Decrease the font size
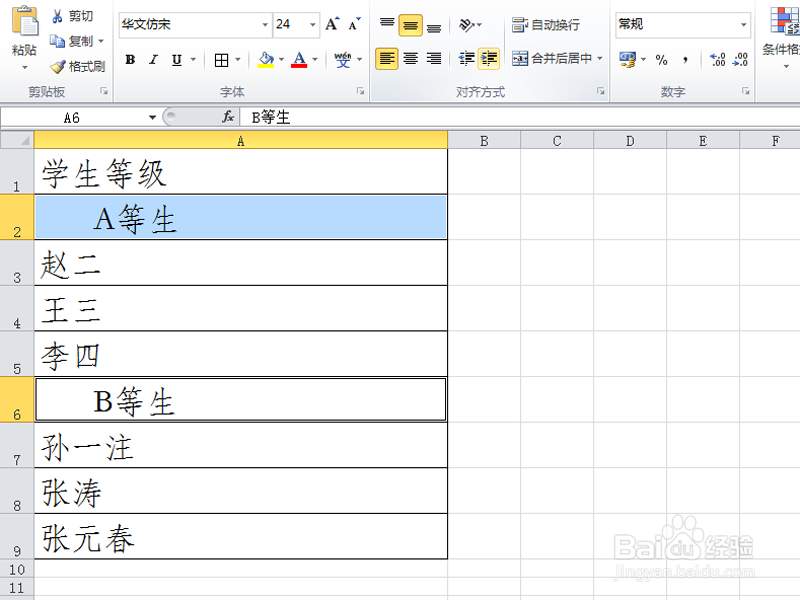Viewport: 800px width, 600px height. pos(354,24)
